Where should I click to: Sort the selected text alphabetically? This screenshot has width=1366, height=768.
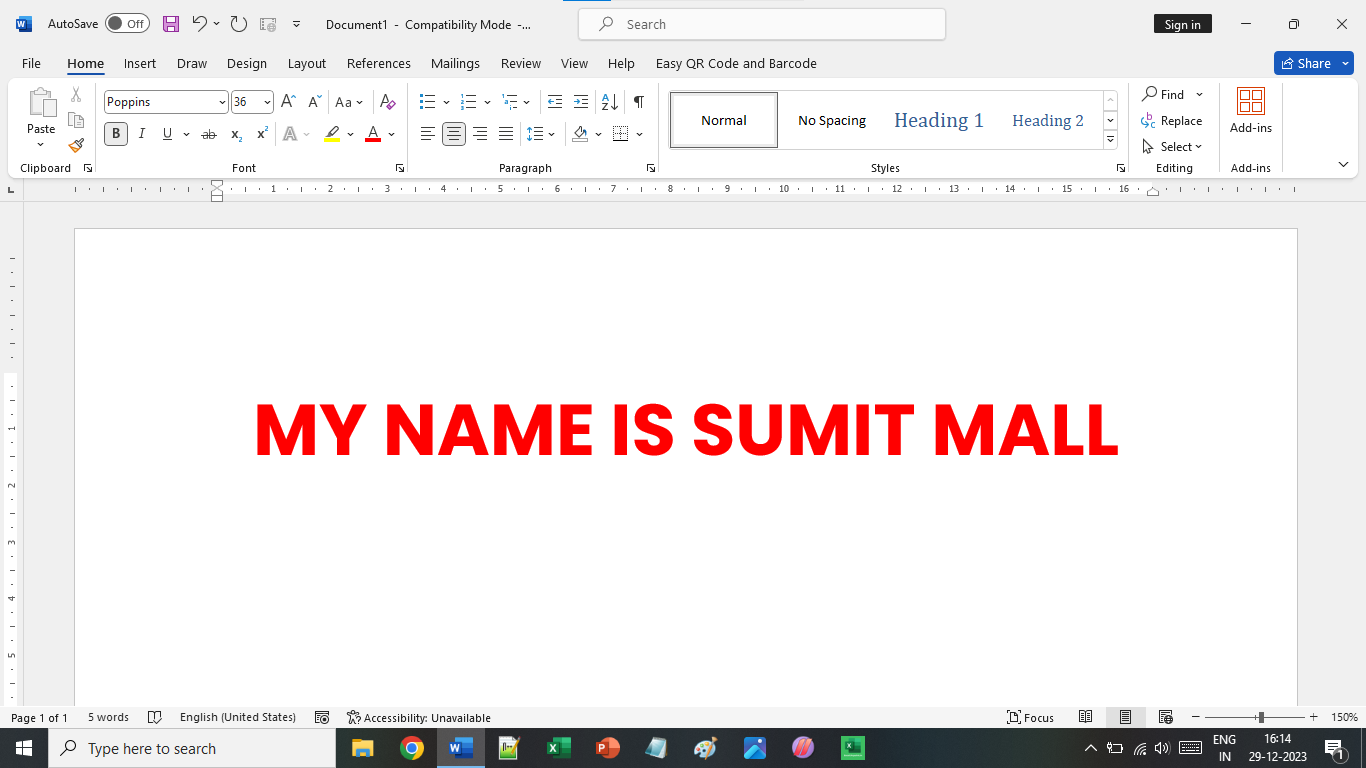click(x=609, y=102)
